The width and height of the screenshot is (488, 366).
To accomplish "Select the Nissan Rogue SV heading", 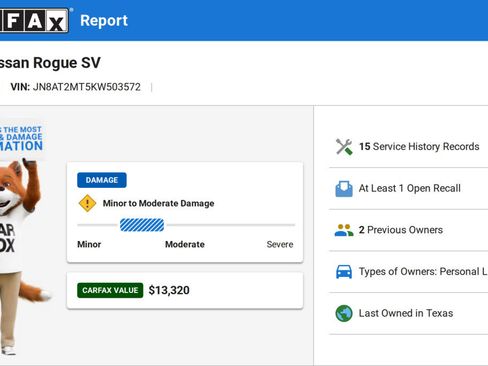I will (50, 63).
